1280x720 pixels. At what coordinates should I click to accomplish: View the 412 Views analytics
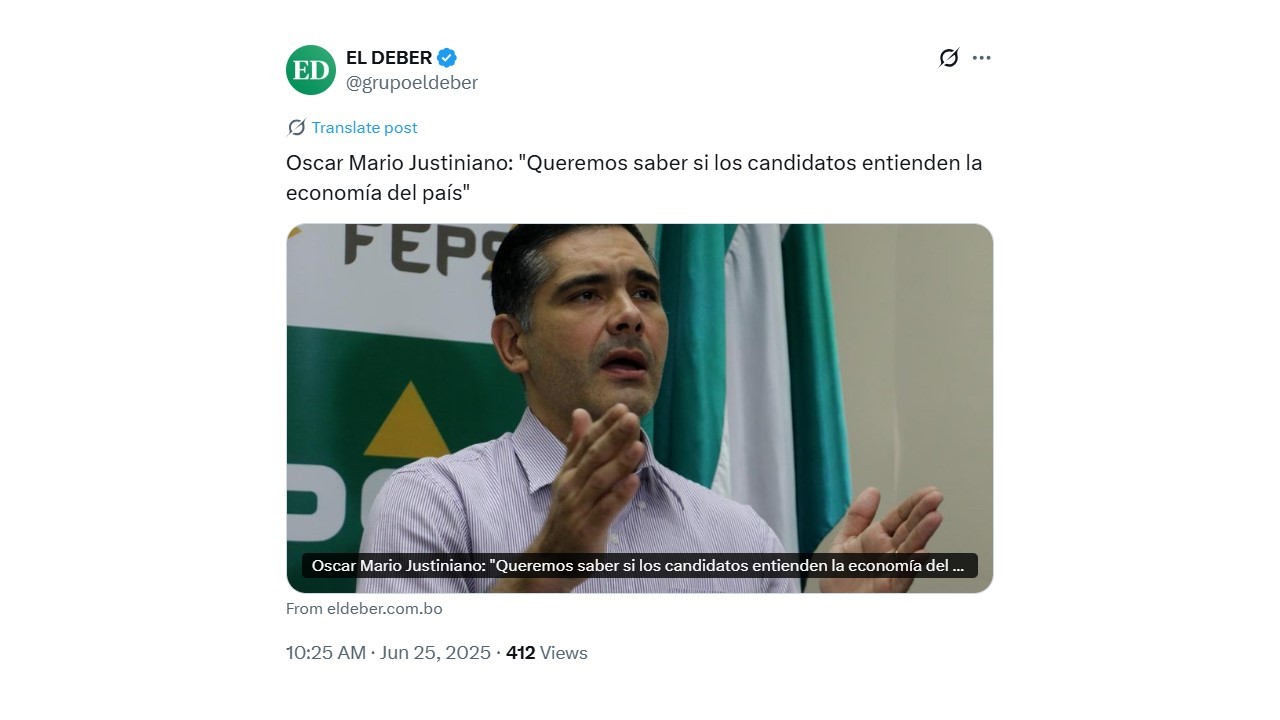pos(547,653)
